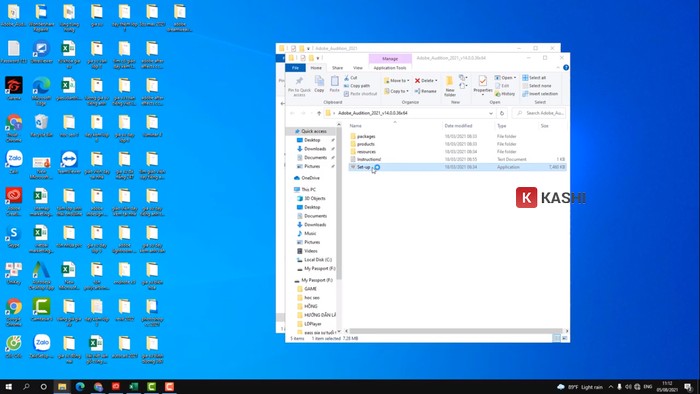Open the Recycle Bin desktop icon
Viewport: 700px width, 394px height.
coord(41,126)
